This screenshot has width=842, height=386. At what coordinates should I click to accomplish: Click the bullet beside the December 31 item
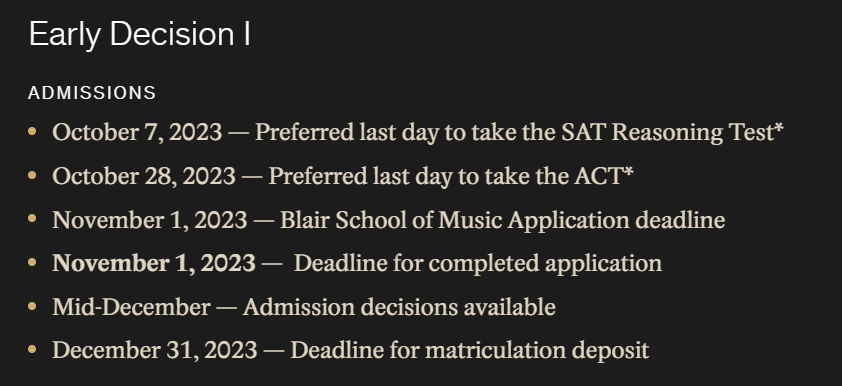pyautogui.click(x=32, y=349)
